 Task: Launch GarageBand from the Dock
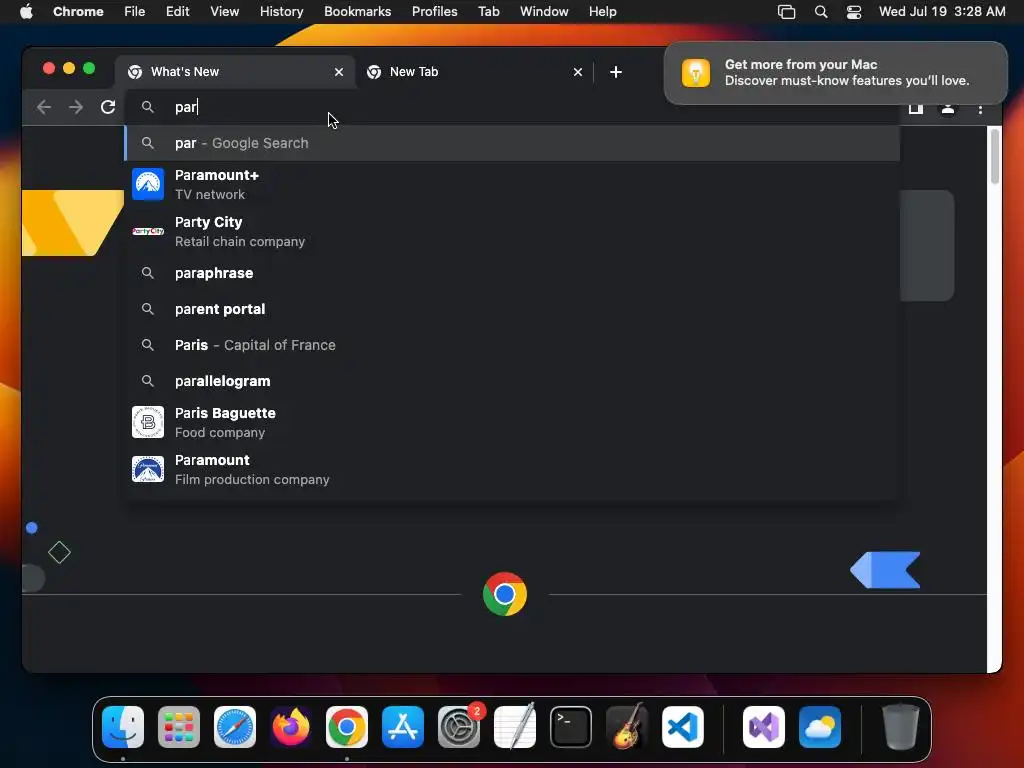point(627,727)
